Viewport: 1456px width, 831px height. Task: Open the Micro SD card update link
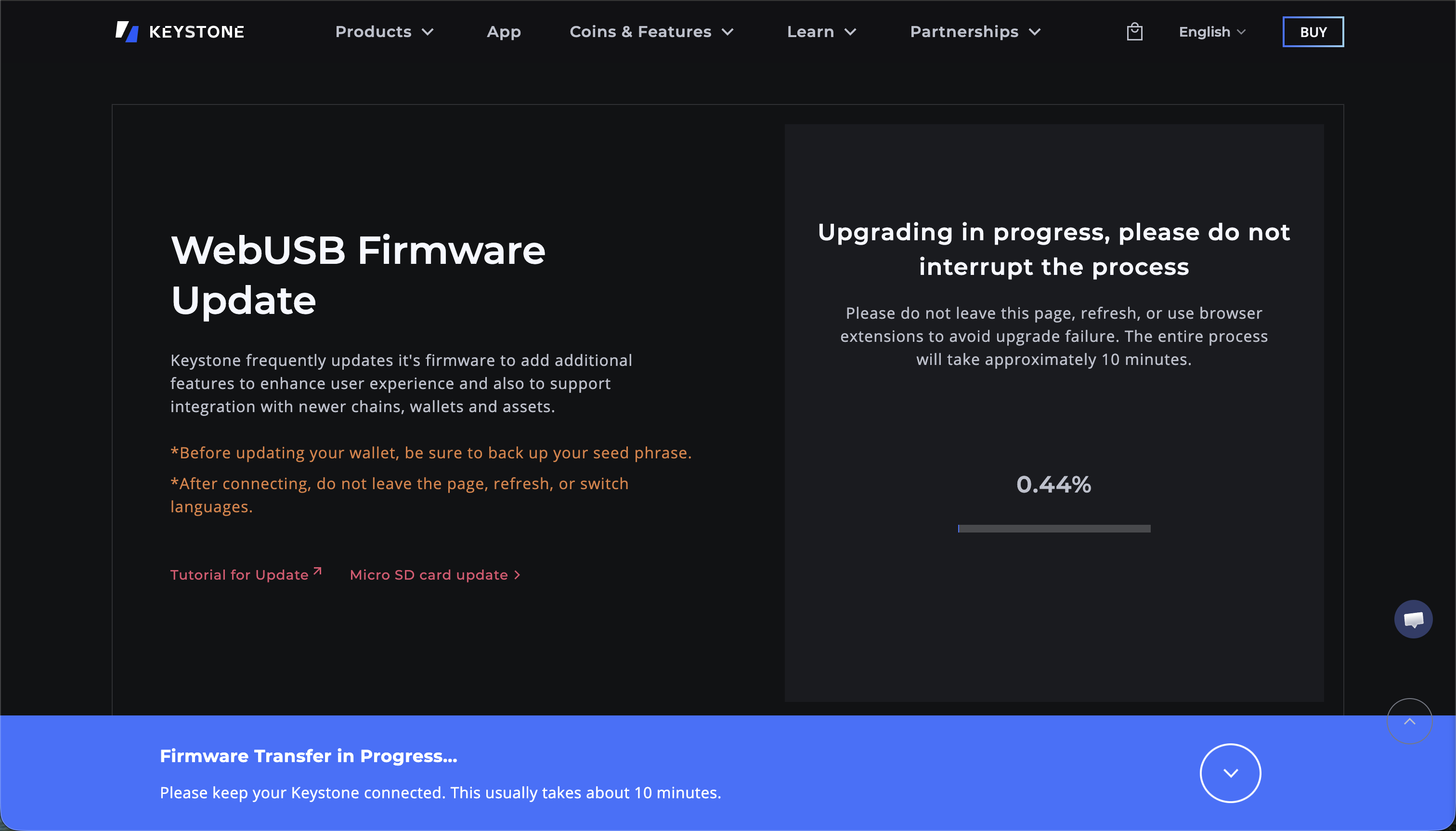point(435,575)
